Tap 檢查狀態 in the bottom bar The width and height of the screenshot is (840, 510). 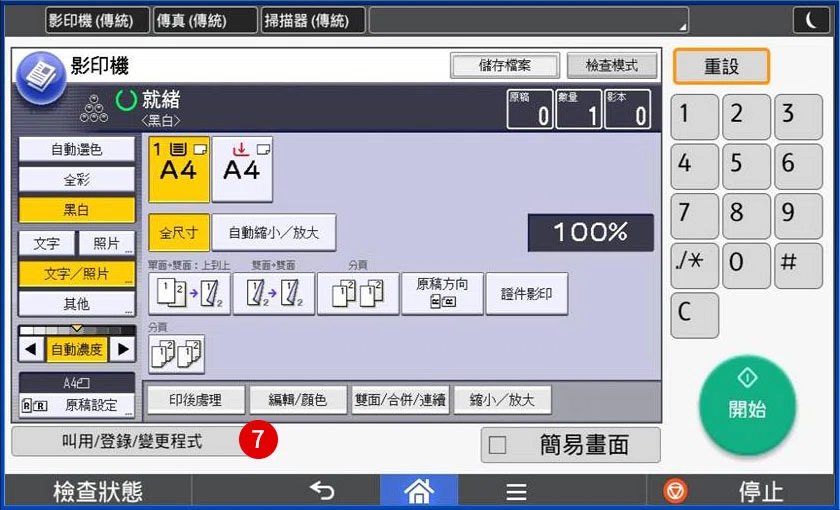click(98, 491)
